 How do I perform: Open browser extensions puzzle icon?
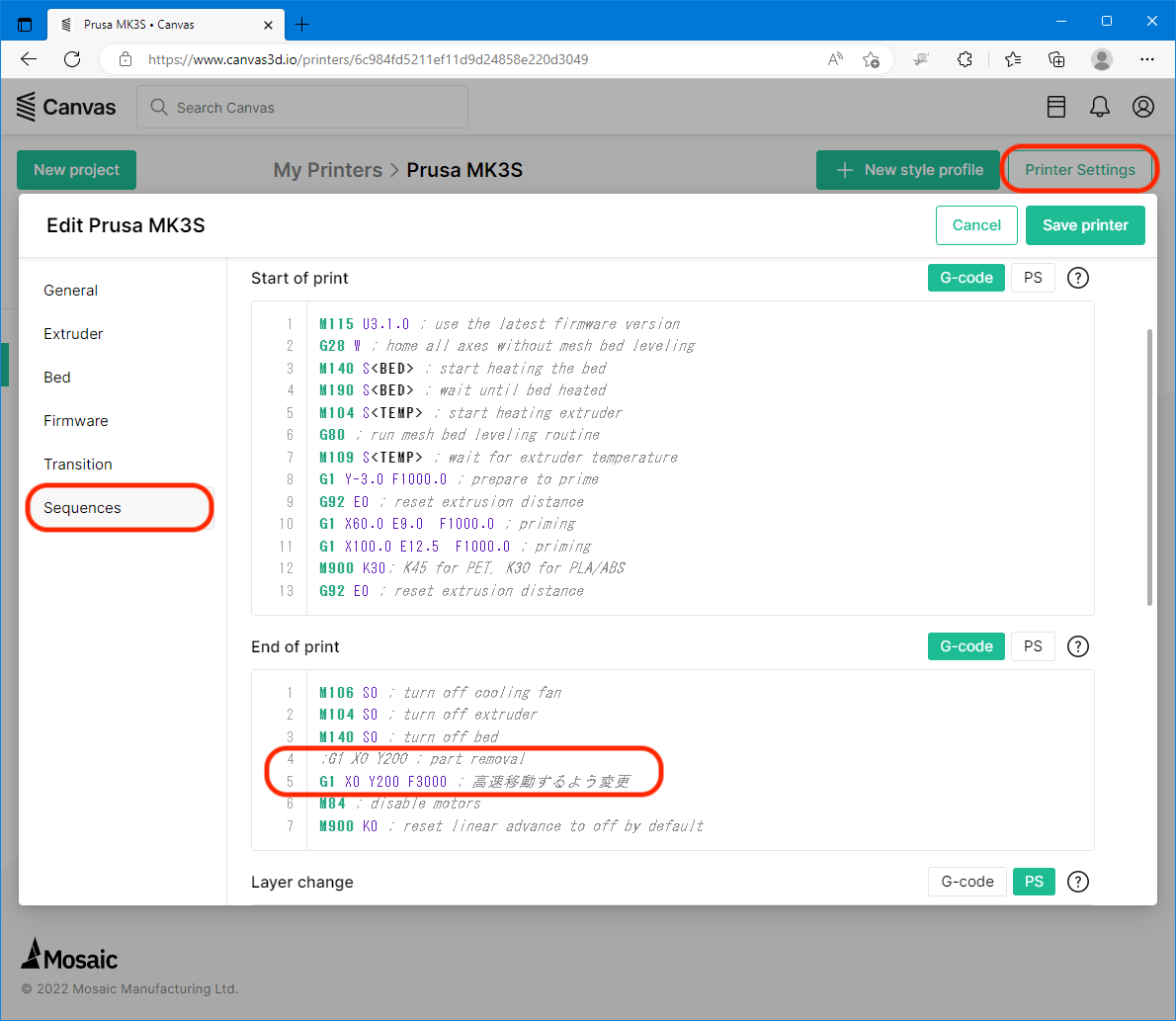click(x=965, y=59)
